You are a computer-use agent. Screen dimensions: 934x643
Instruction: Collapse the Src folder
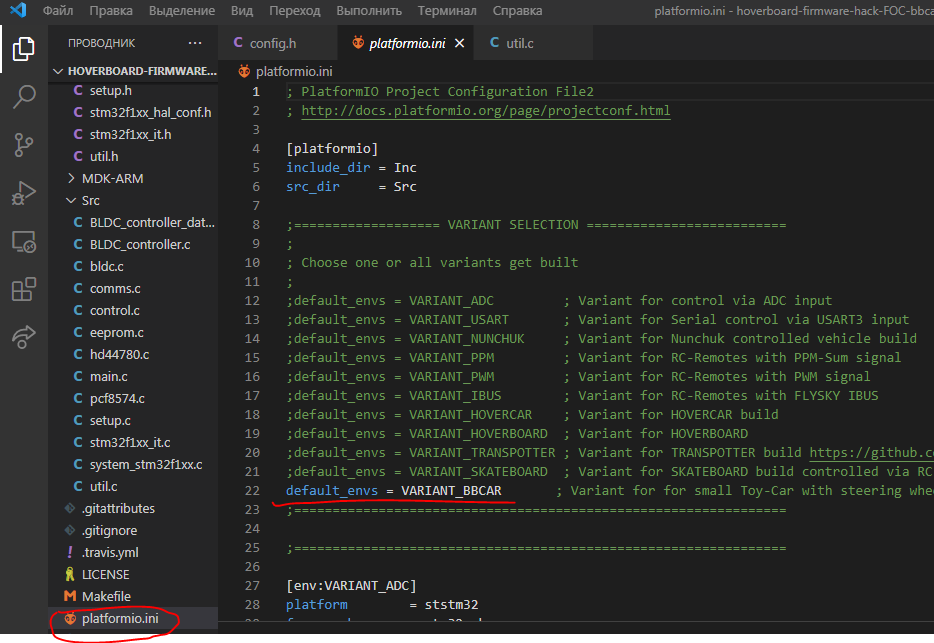coord(90,200)
